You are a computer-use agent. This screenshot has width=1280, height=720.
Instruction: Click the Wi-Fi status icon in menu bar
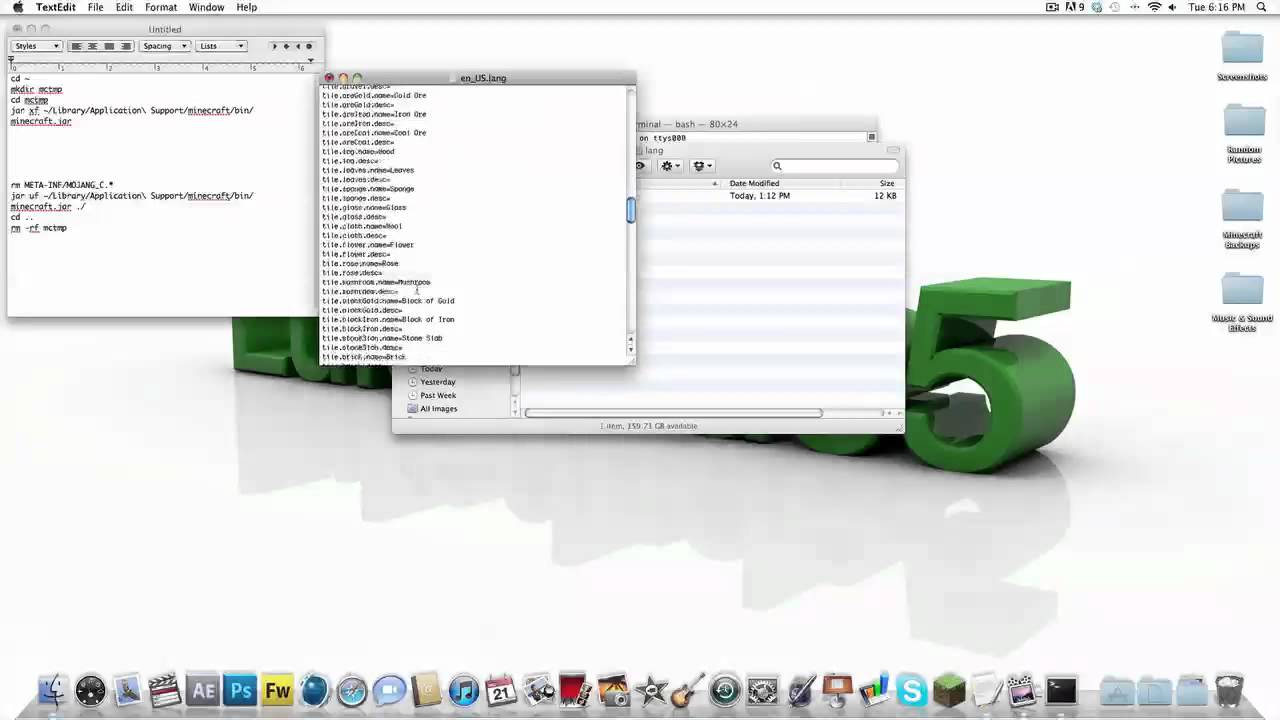1155,7
